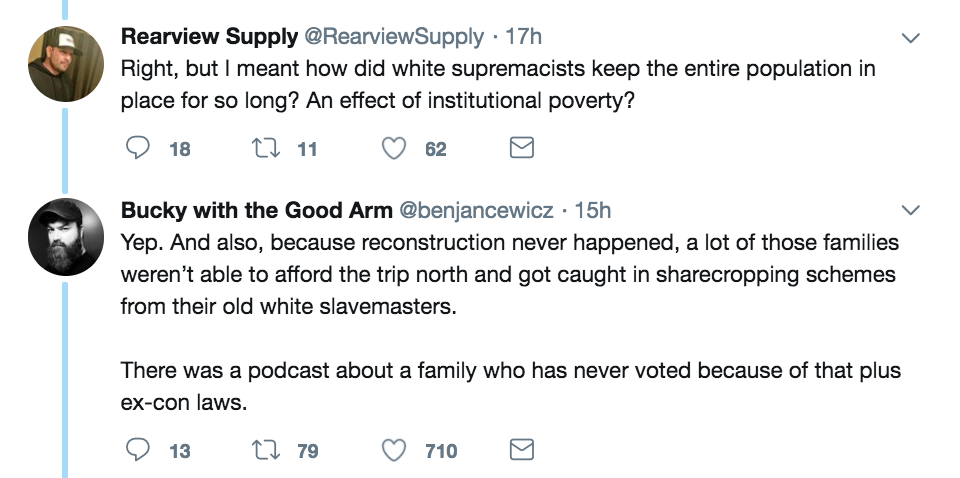Screen dimensions: 960x478
Task: Like the Rearview Supply tweet
Action: 397,149
